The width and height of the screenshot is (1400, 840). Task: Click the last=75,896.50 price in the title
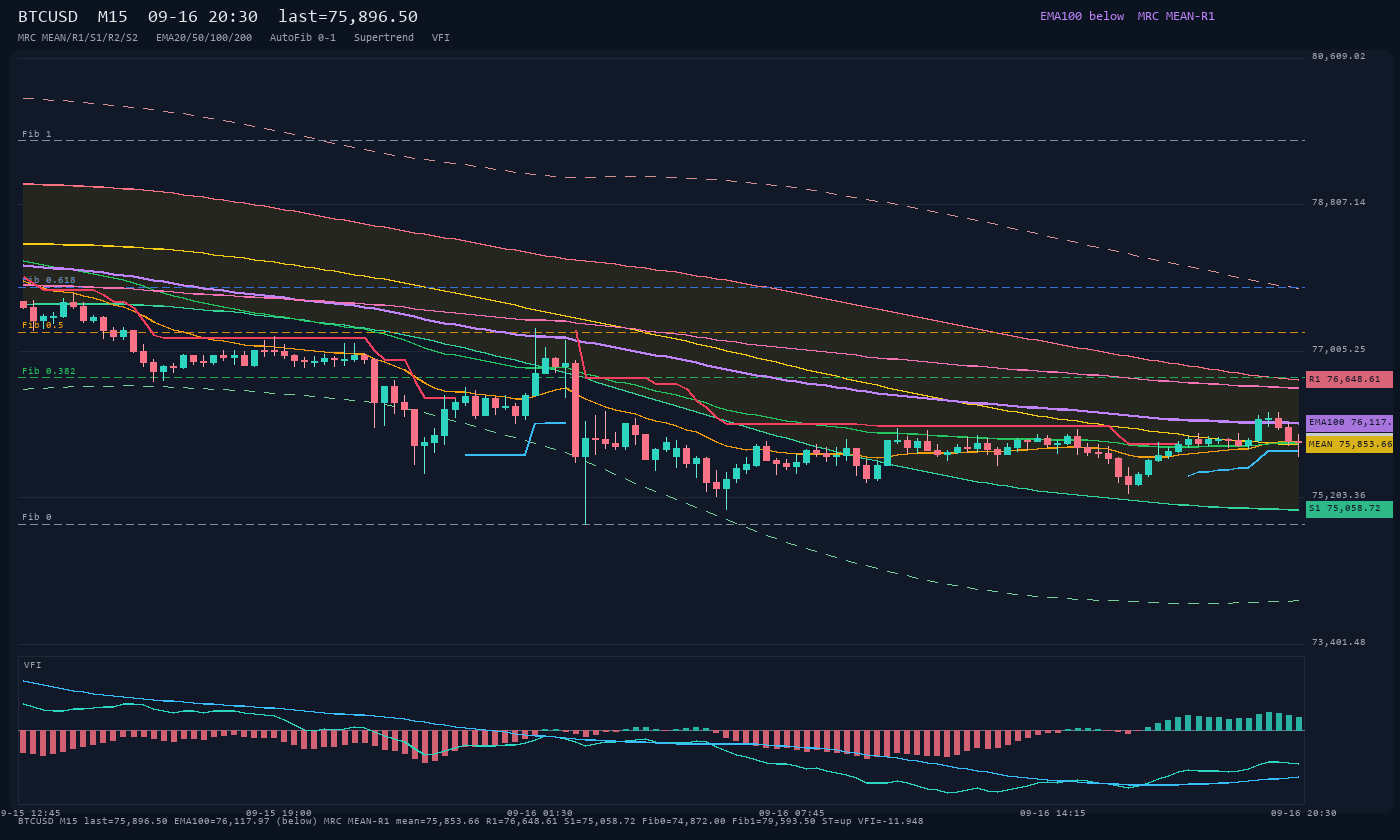pyautogui.click(x=348, y=16)
